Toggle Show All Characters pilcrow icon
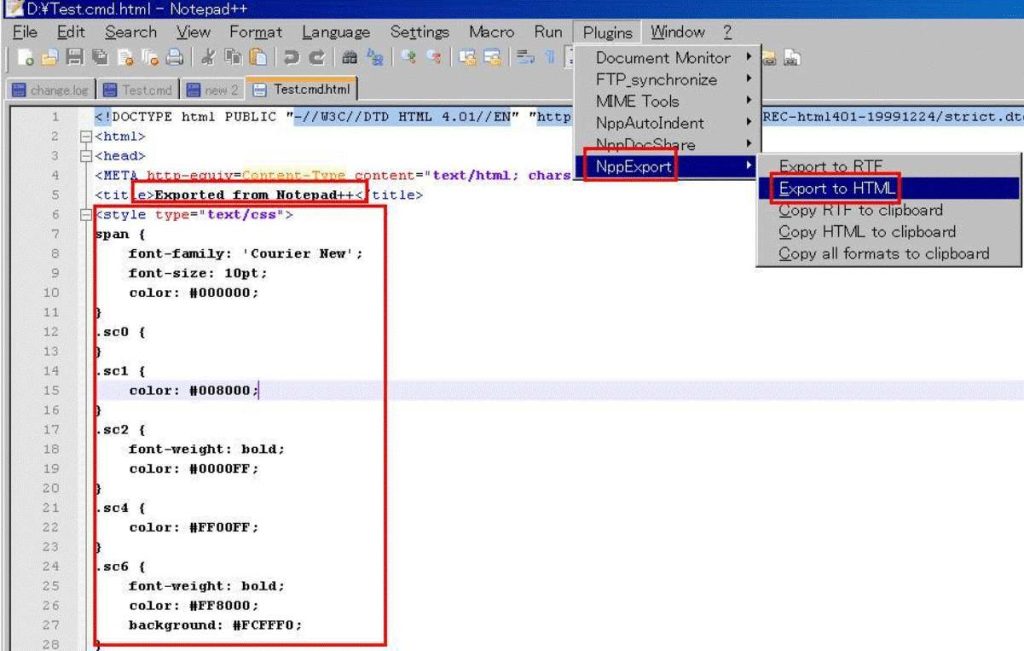Image resolution: width=1024 pixels, height=651 pixels. (550, 57)
